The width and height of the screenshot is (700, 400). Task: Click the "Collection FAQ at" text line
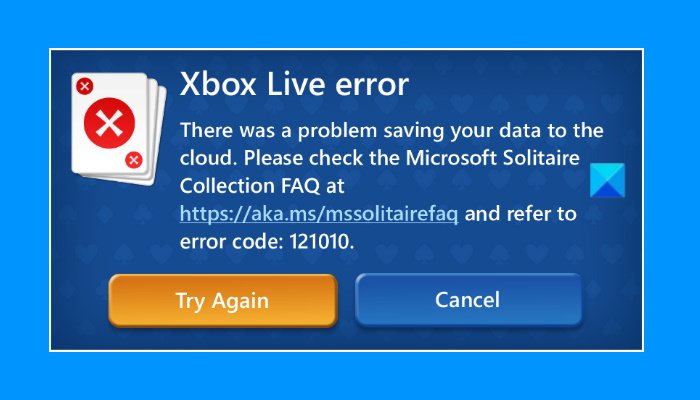pos(262,186)
